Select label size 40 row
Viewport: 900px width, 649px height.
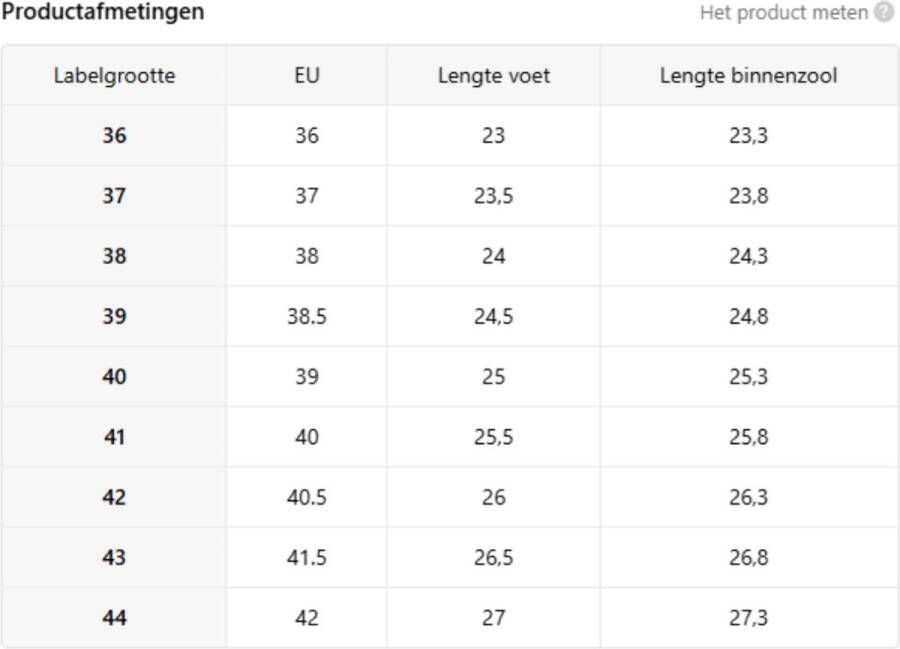pyautogui.click(x=450, y=377)
